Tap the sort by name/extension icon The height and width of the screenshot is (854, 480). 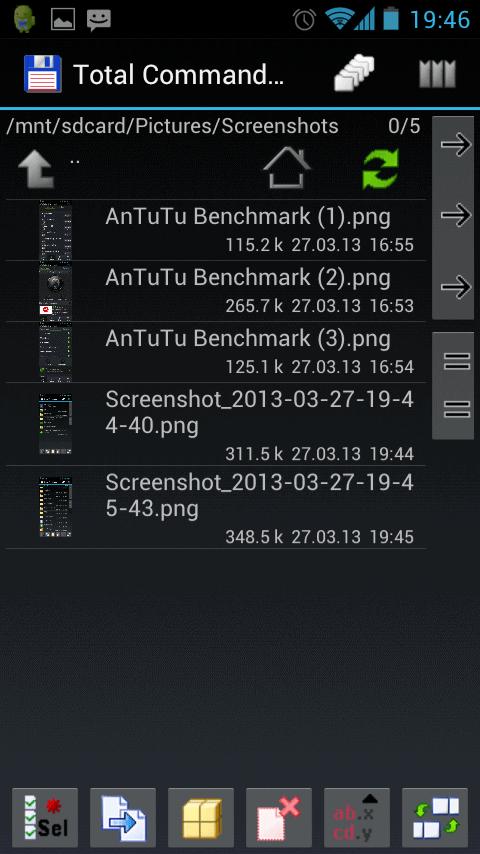coord(357,817)
